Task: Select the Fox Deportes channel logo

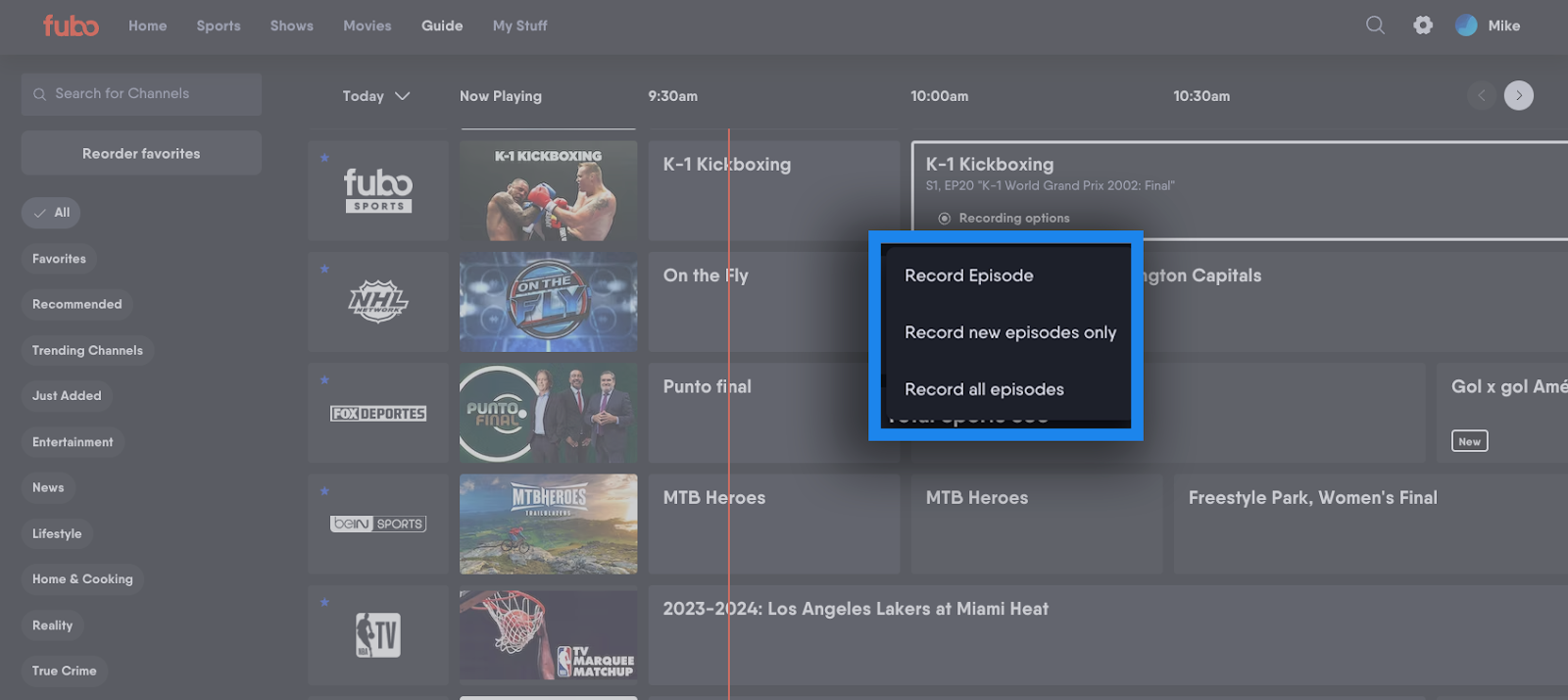Action: (378, 414)
